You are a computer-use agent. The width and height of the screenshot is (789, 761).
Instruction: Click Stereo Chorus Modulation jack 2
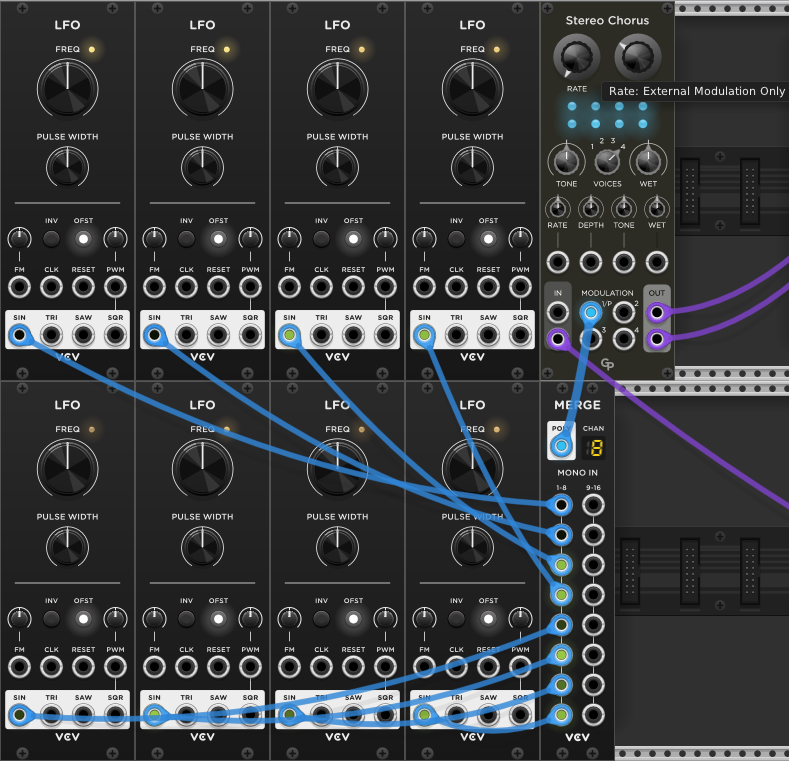click(x=623, y=313)
